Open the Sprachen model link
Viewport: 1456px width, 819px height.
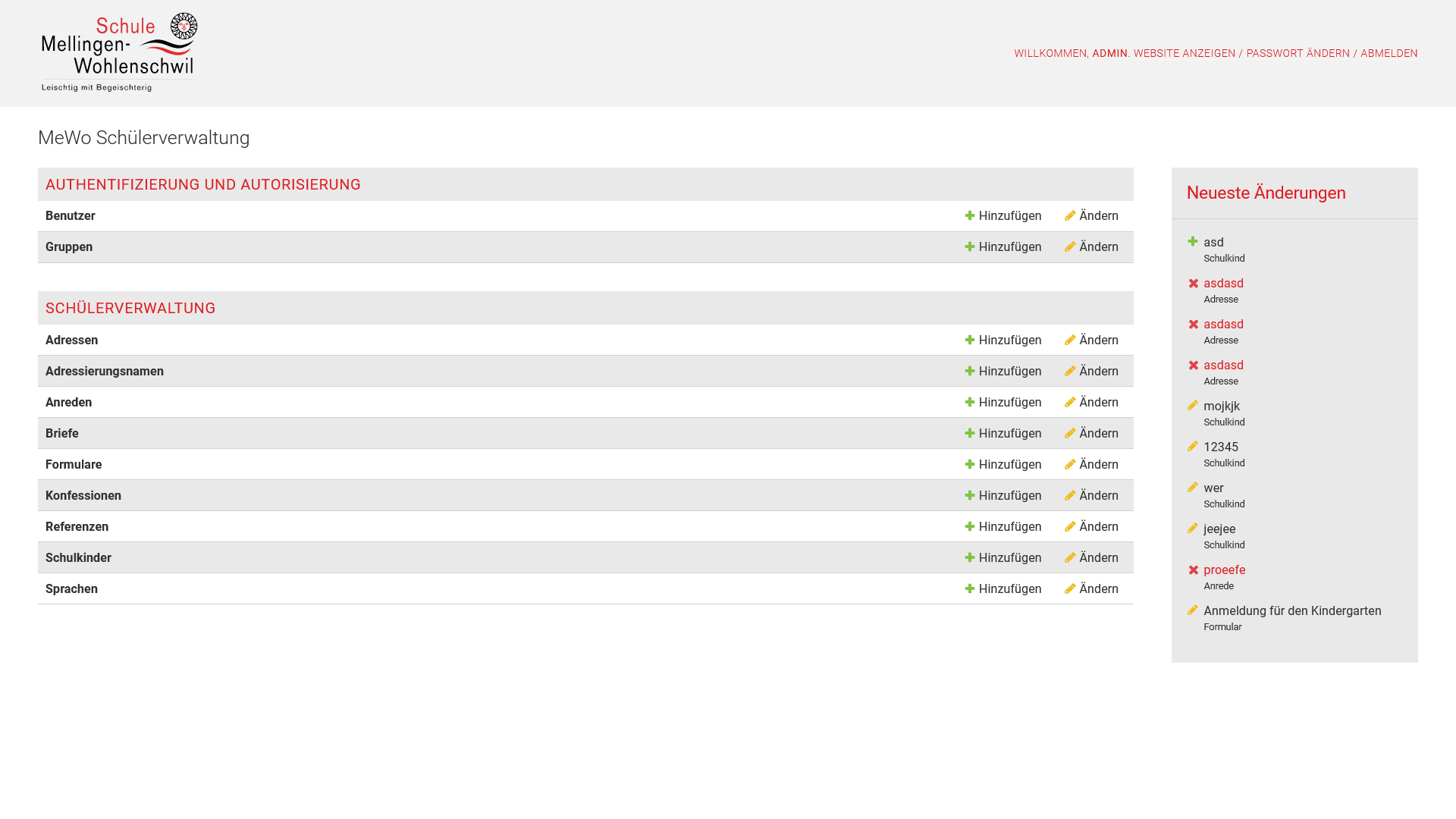[x=71, y=589]
